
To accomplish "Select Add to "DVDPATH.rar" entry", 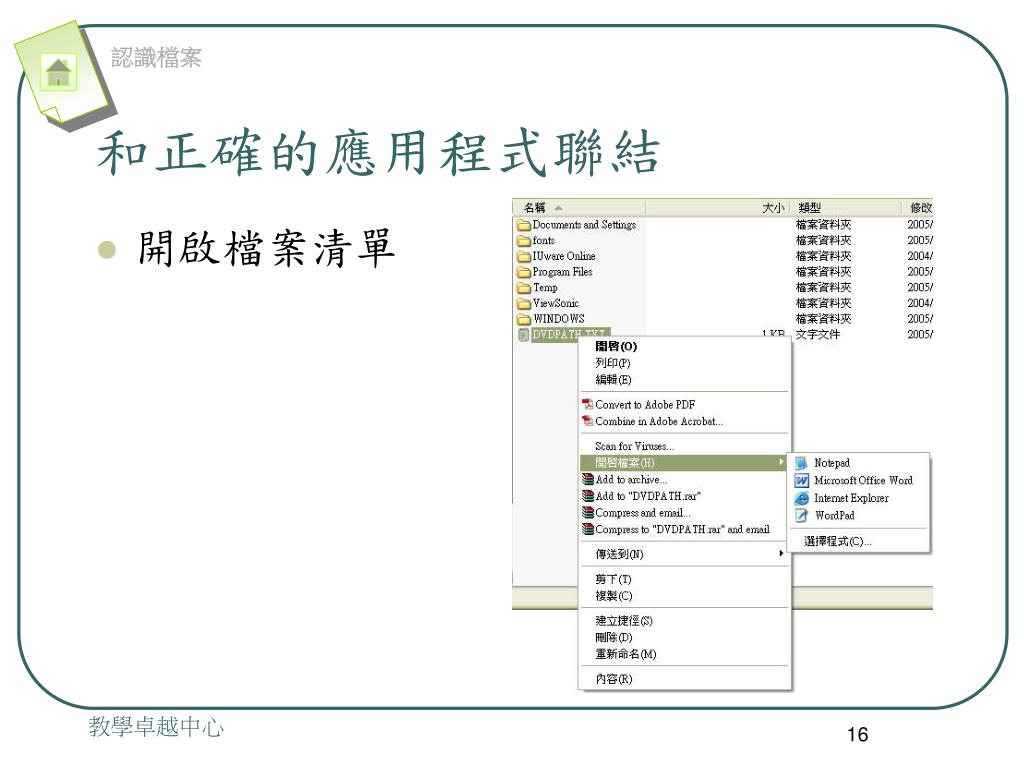I will pos(684,496).
